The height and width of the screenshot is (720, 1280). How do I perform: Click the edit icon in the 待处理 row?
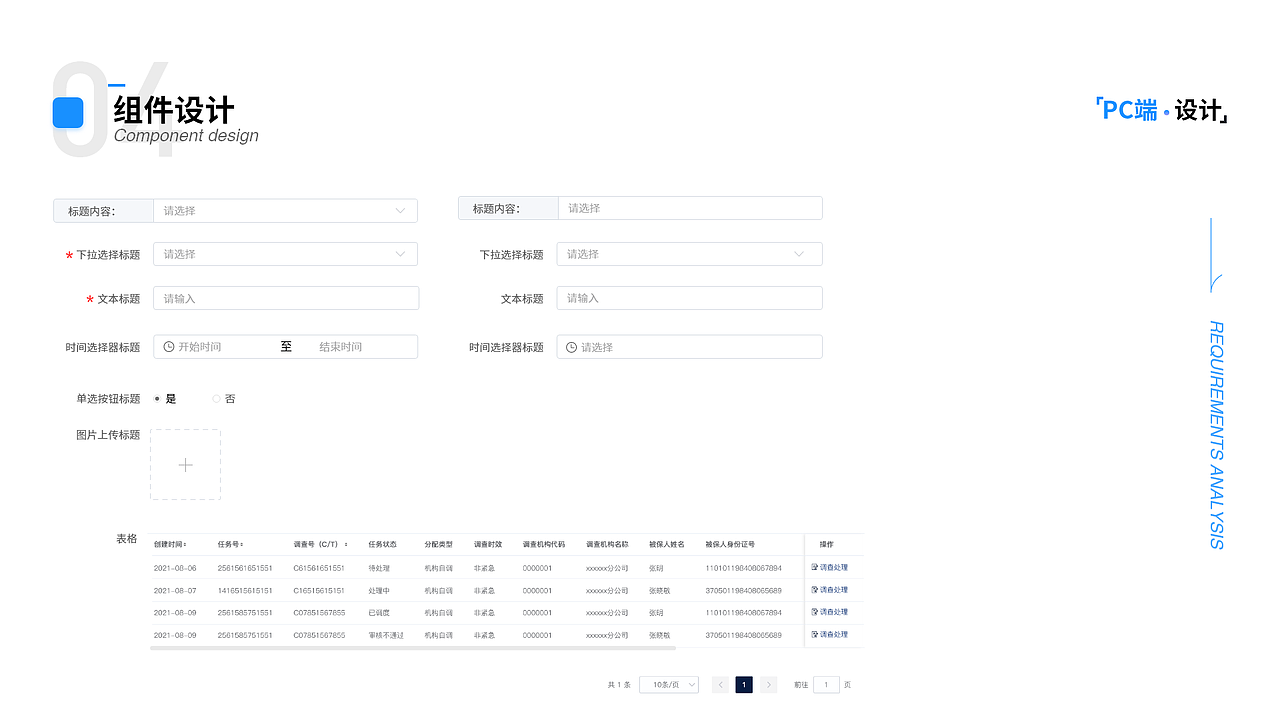tap(815, 567)
